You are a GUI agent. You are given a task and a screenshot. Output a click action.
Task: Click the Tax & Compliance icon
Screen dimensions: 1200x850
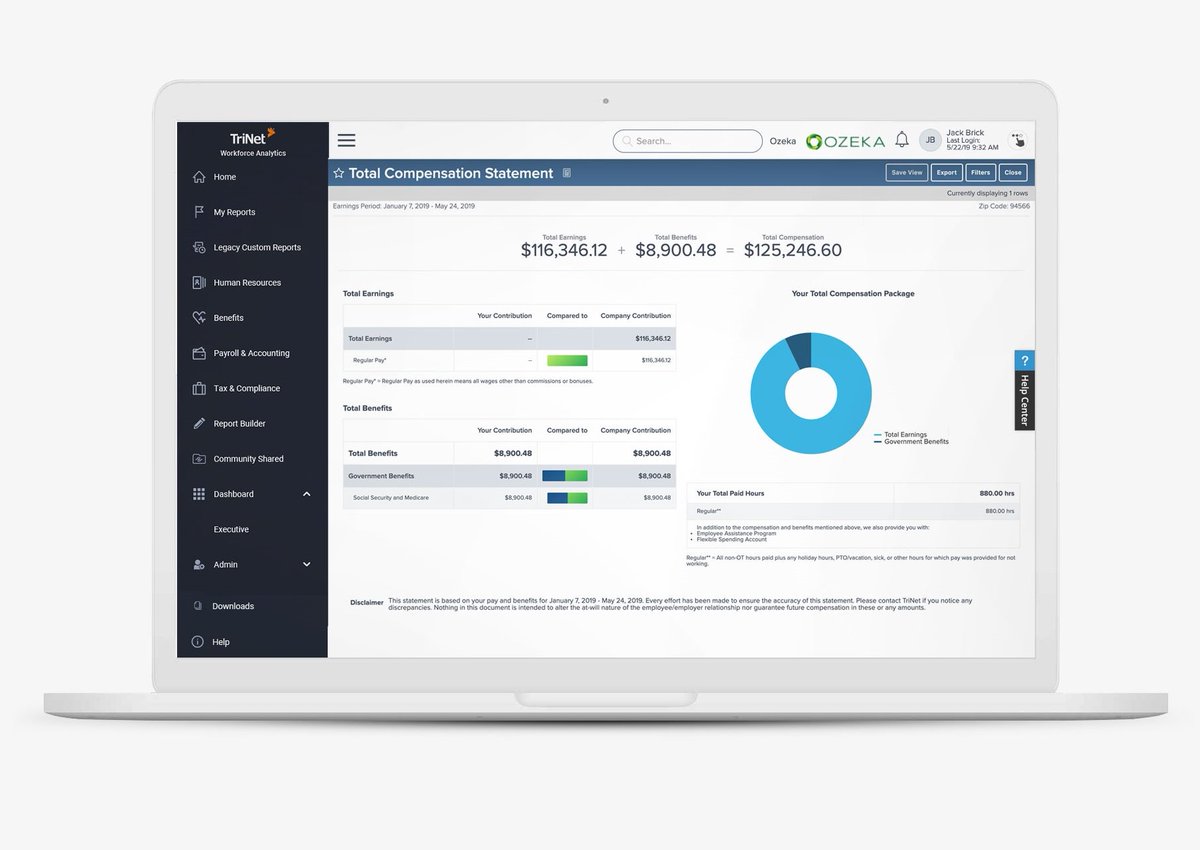click(x=199, y=388)
